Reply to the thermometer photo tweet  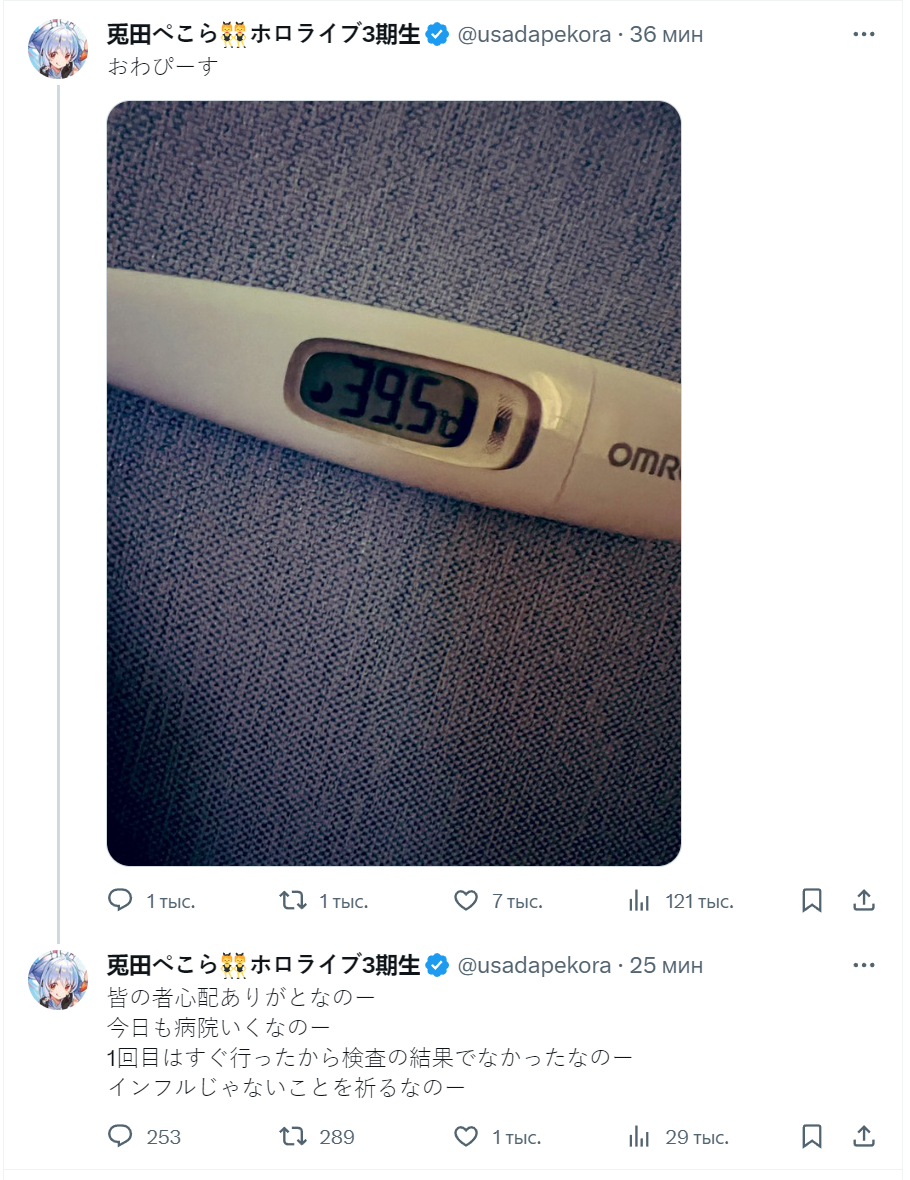120,901
